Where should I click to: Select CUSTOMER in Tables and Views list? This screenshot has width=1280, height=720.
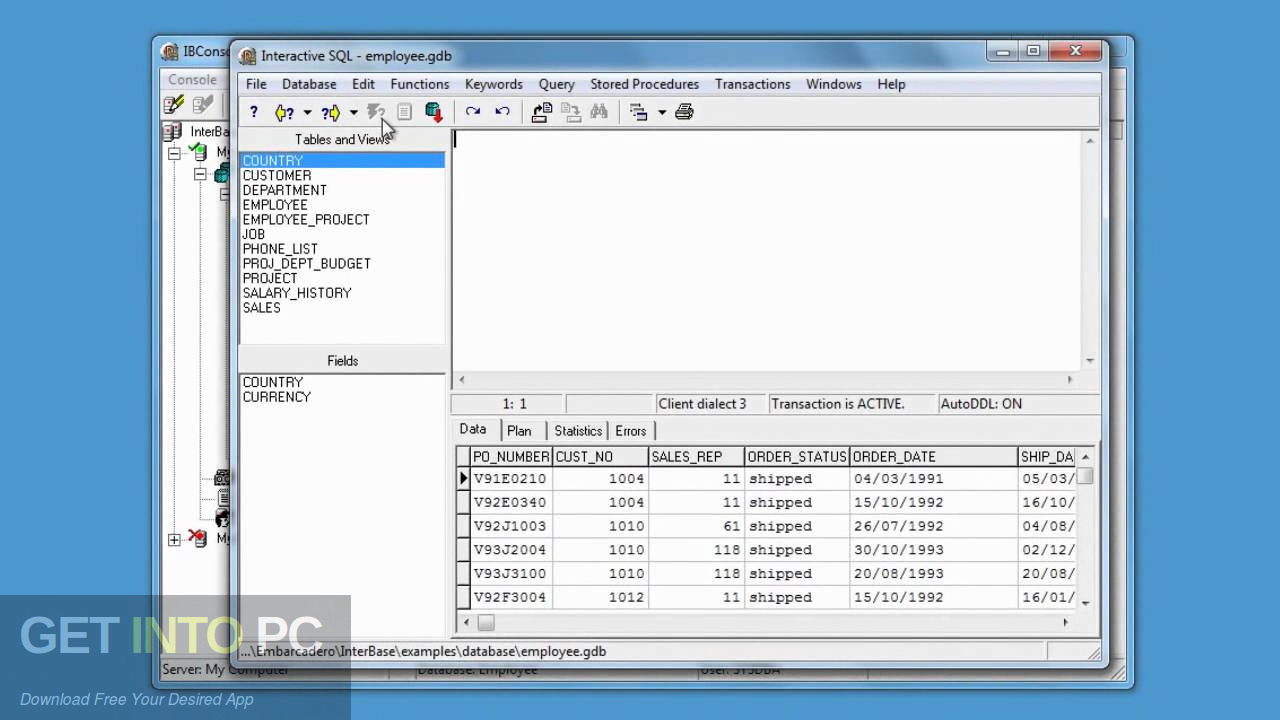pyautogui.click(x=277, y=175)
